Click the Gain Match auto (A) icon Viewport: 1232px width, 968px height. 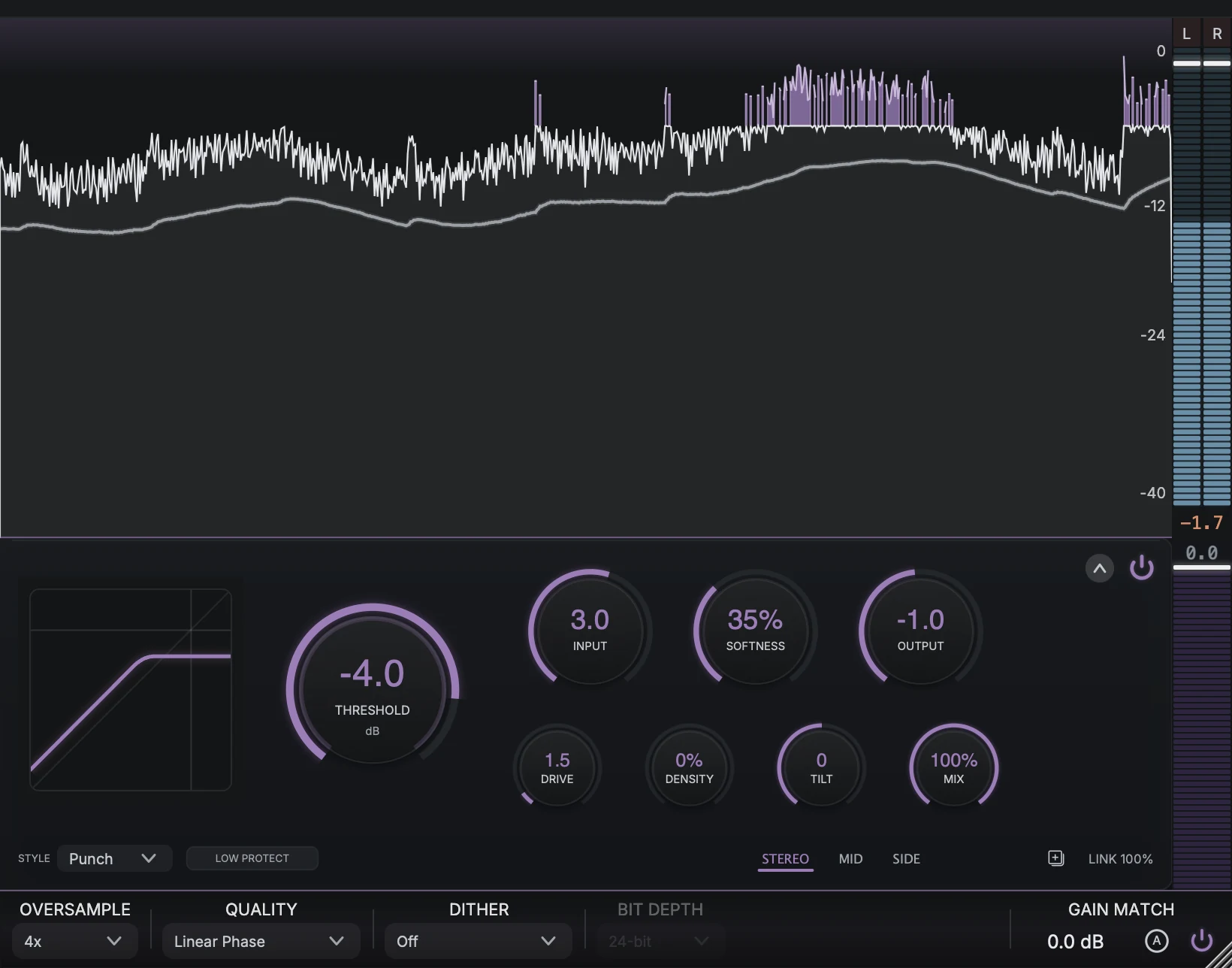click(x=1157, y=941)
